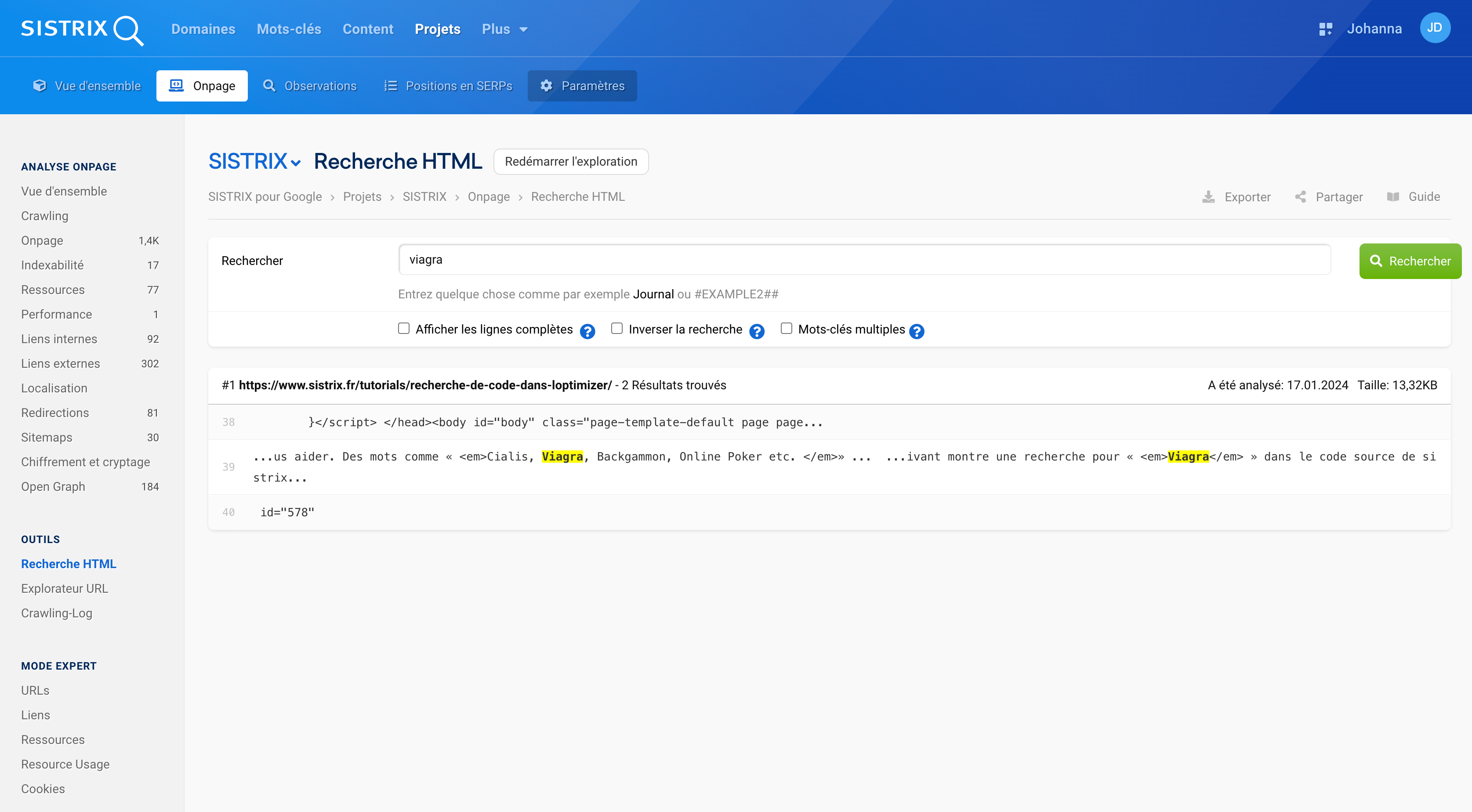Screen dimensions: 1472x812
Task: Click the Vue d'ensemble cube icon
Action: click(40, 86)
